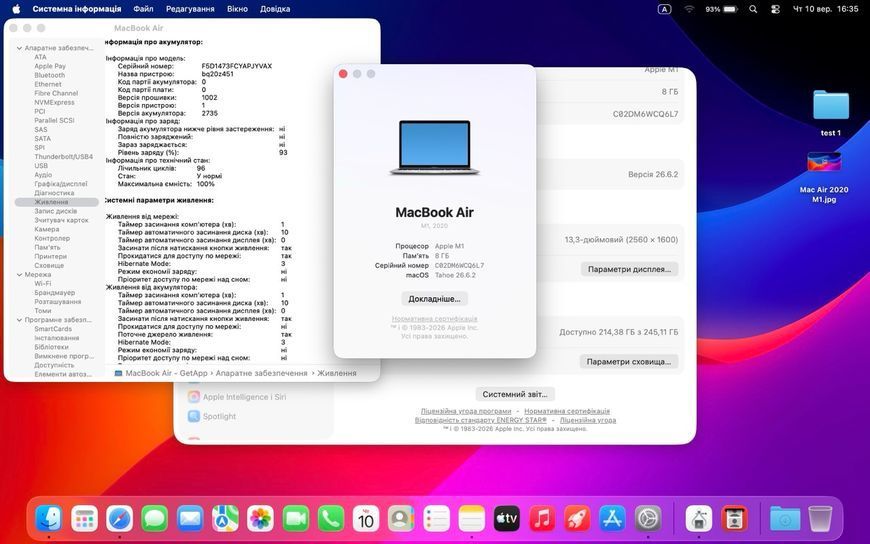Open the 'Довідка' menu

tap(275, 9)
